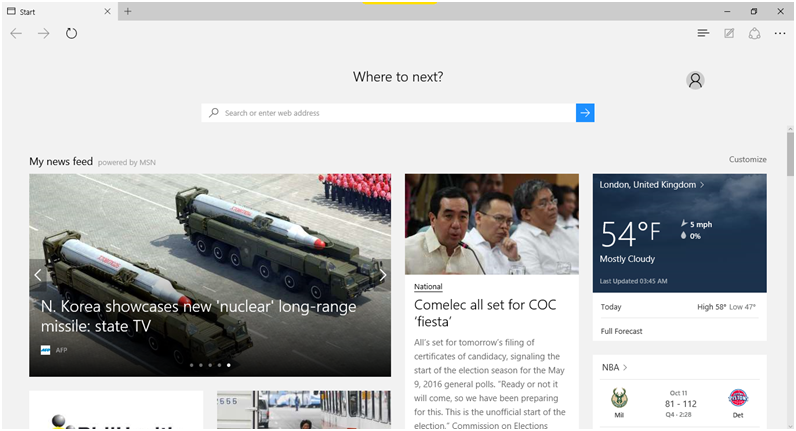The height and width of the screenshot is (431, 796).
Task: Open the Share icon in the toolbar
Action: coord(755,33)
